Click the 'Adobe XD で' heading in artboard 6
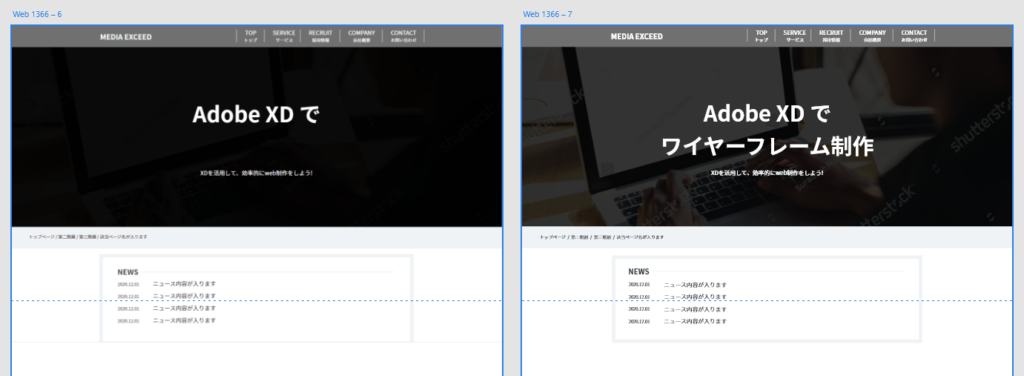The height and width of the screenshot is (376, 1024). (256, 115)
